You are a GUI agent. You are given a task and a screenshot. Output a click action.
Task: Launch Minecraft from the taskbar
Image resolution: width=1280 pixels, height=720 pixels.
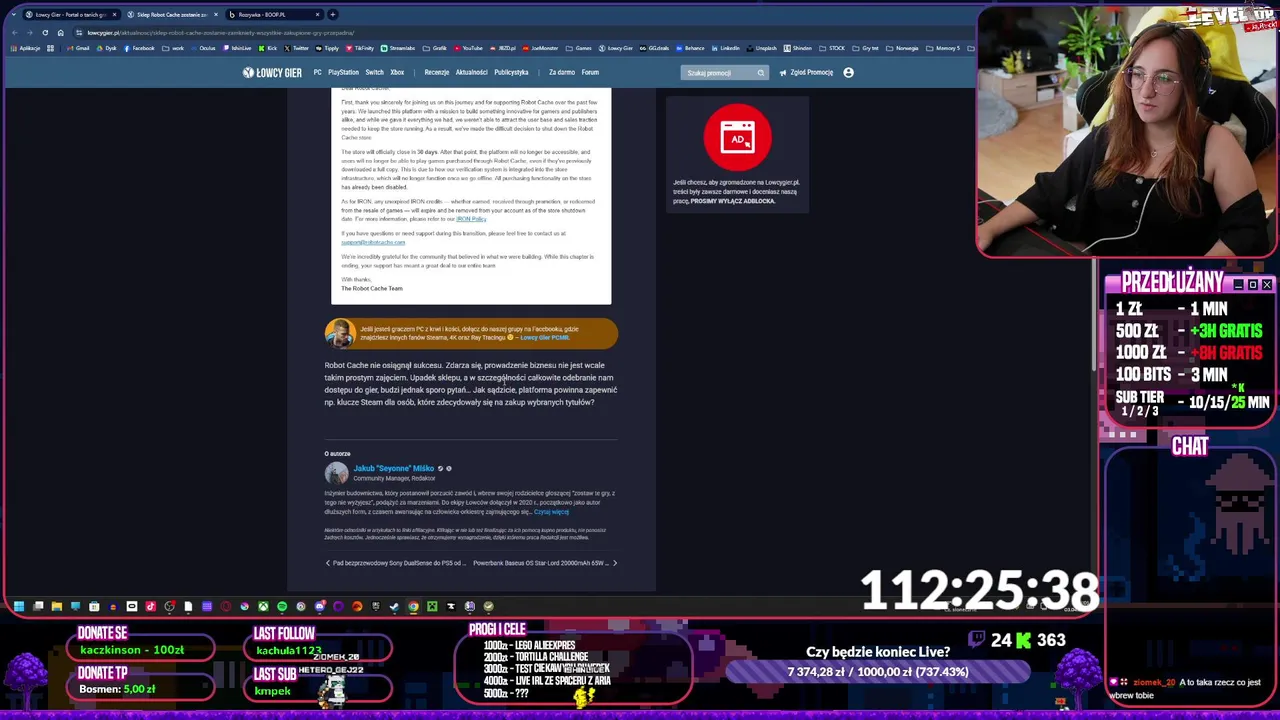click(x=432, y=606)
